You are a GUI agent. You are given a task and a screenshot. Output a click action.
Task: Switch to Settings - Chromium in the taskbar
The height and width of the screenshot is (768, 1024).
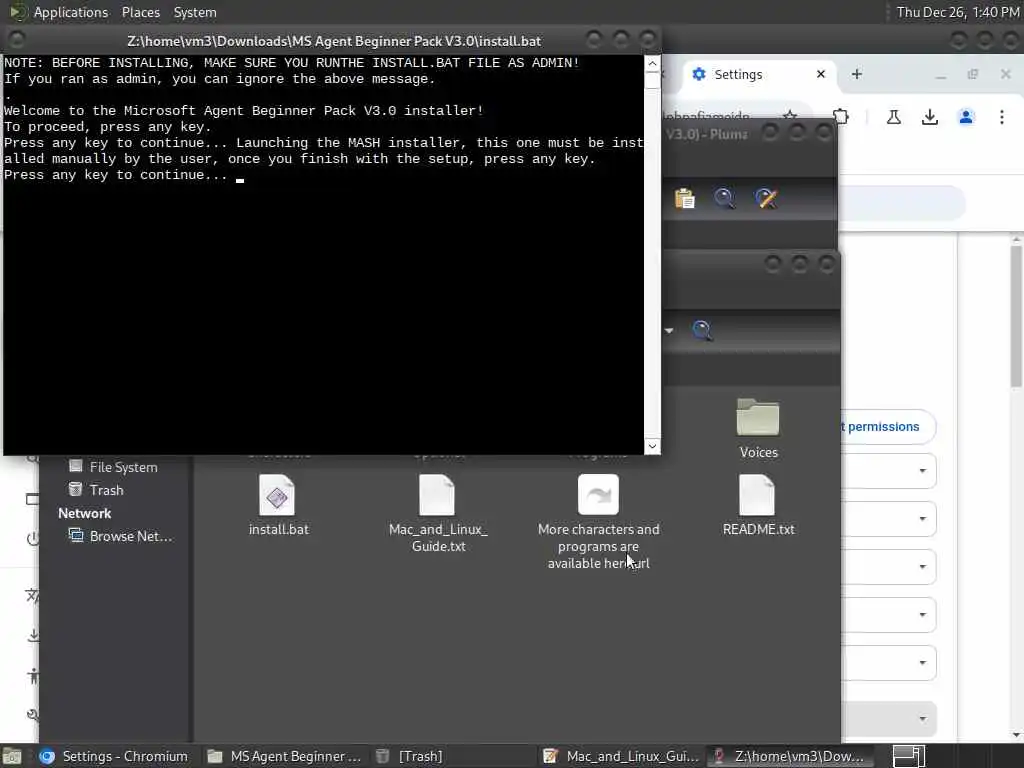tap(114, 756)
